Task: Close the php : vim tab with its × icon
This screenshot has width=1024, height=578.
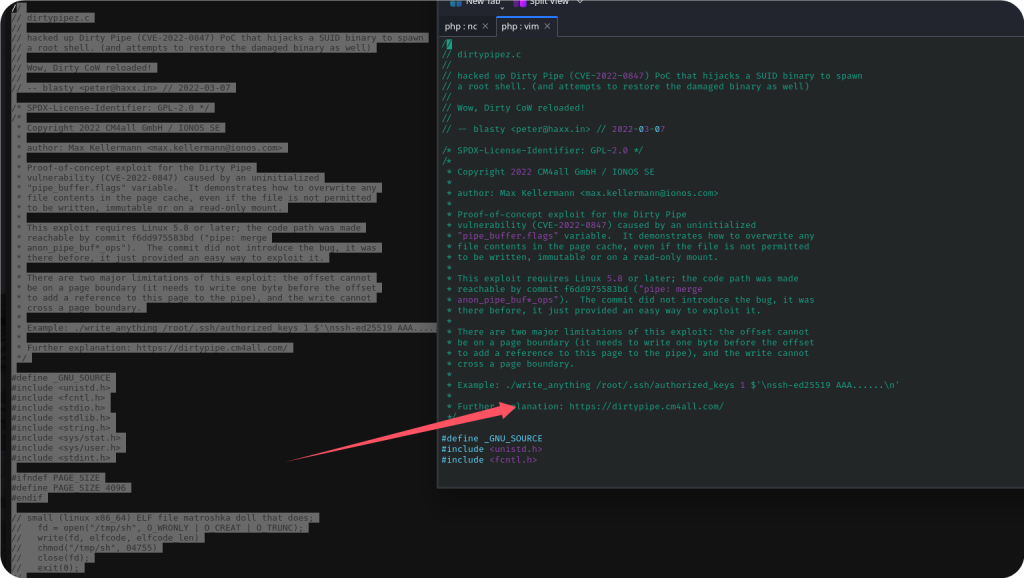Action: (x=547, y=26)
